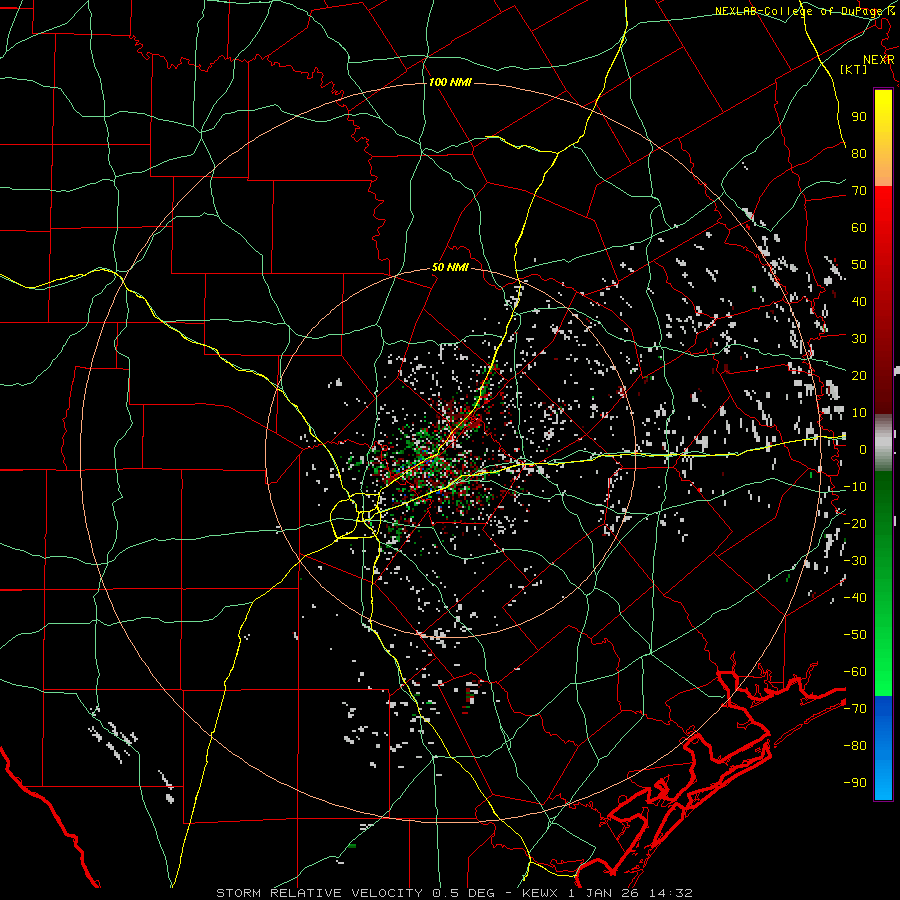Pick the gray zero segment of the color bar

(883, 443)
